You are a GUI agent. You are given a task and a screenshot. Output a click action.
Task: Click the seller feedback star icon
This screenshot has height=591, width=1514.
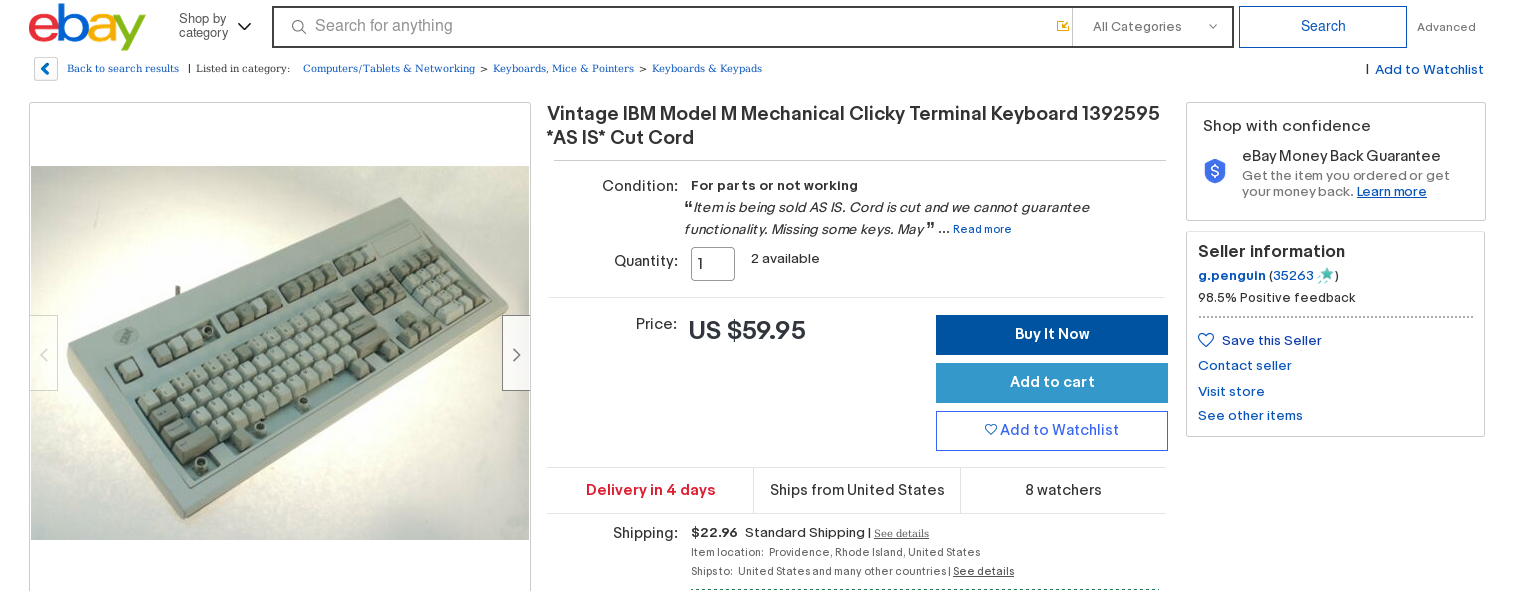point(1326,275)
